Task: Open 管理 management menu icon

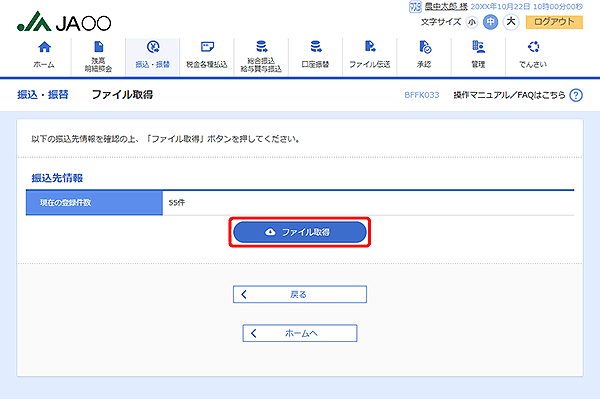Action: tap(478, 46)
